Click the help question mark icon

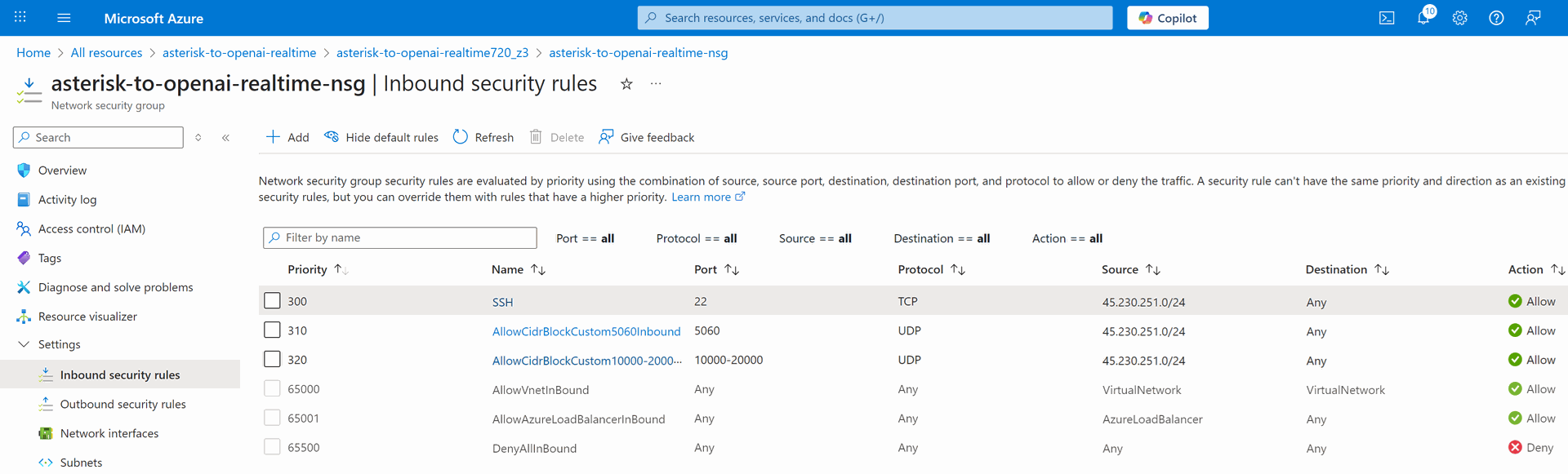(x=1496, y=18)
